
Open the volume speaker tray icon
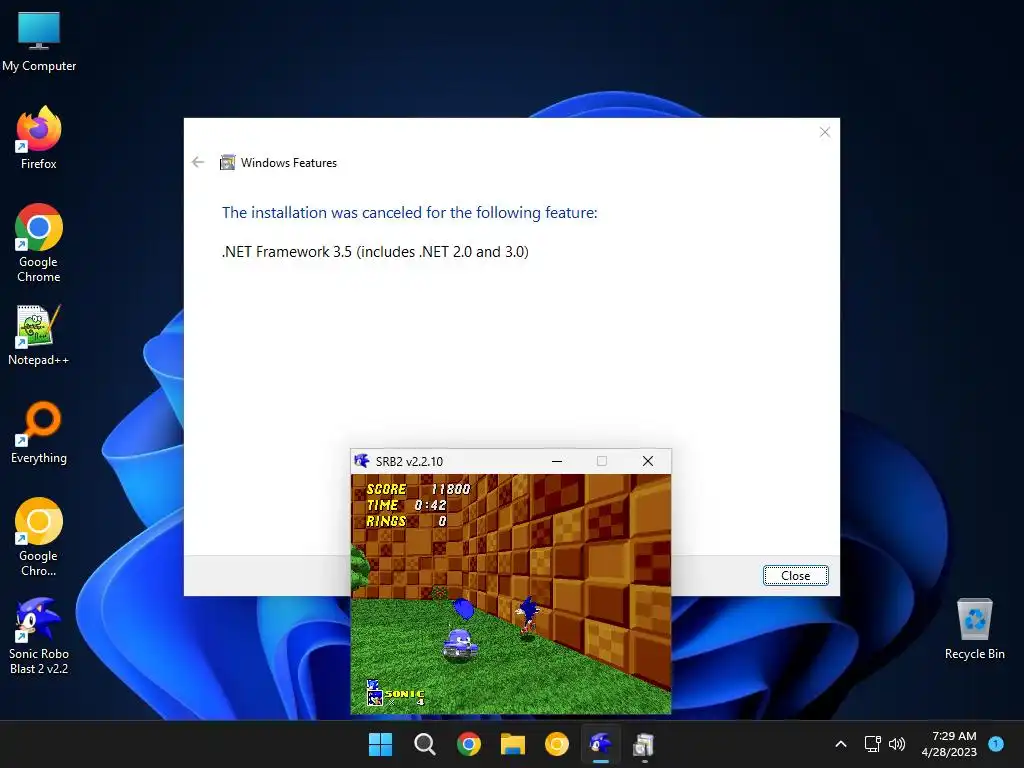click(897, 744)
